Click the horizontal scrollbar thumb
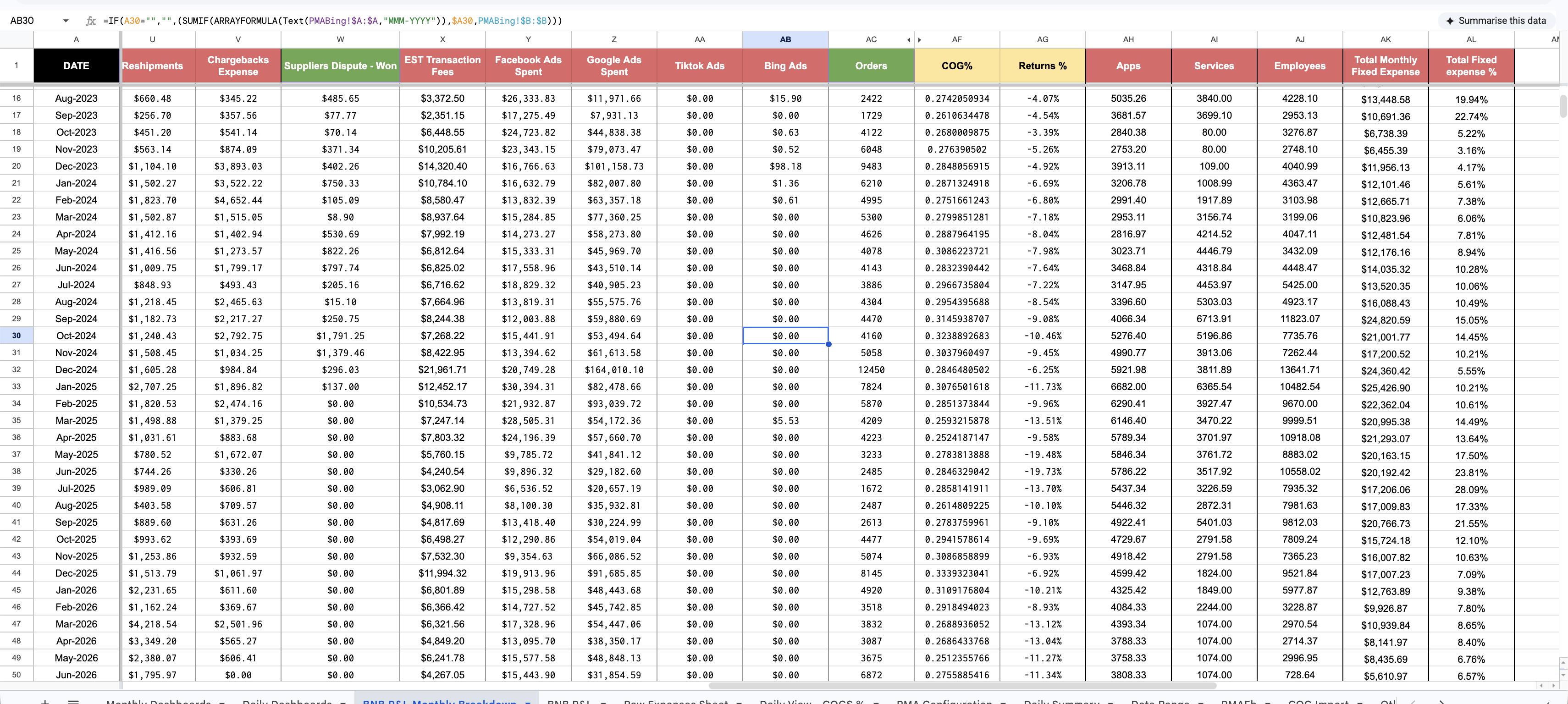This screenshot has width=1568, height=704. click(962, 686)
